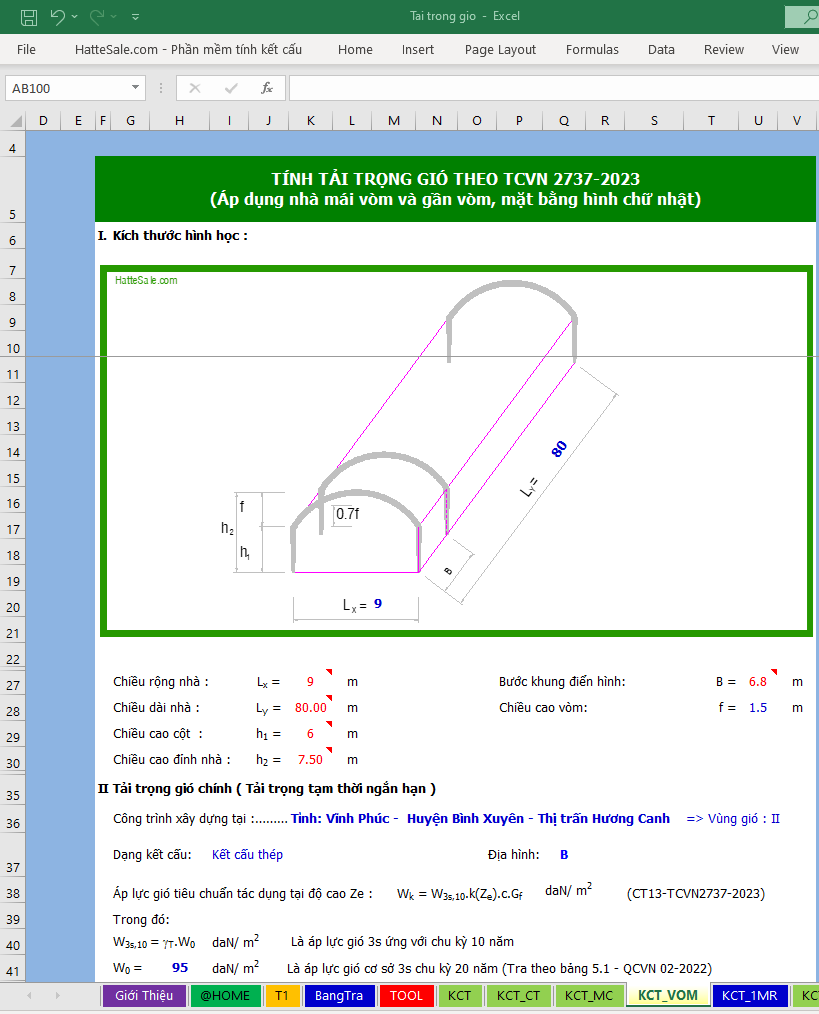This screenshot has height=1014, width=819.
Task: Switch to the Home ribbon tab
Action: tap(355, 50)
